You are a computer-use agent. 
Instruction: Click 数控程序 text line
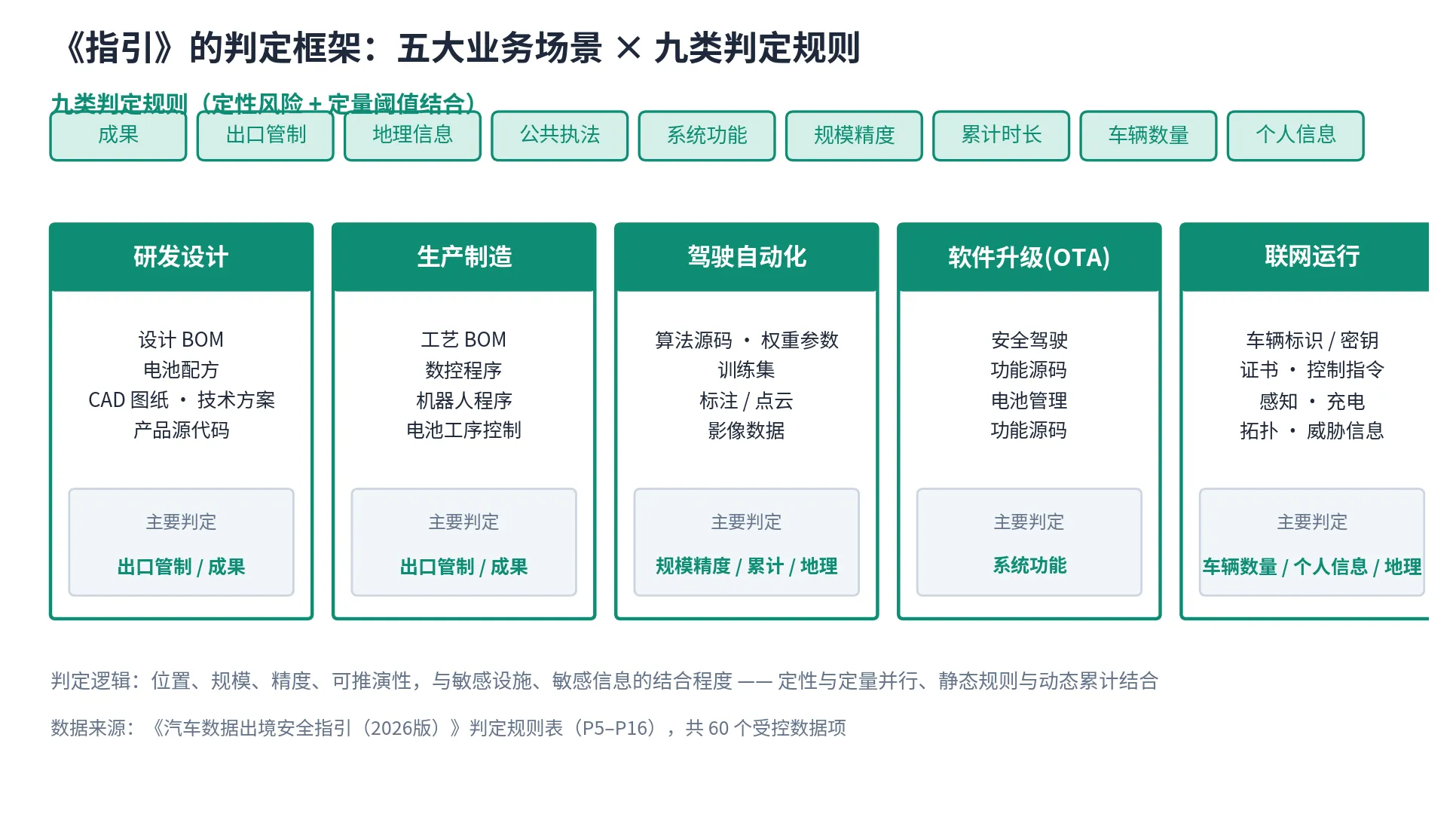pyautogui.click(x=464, y=371)
